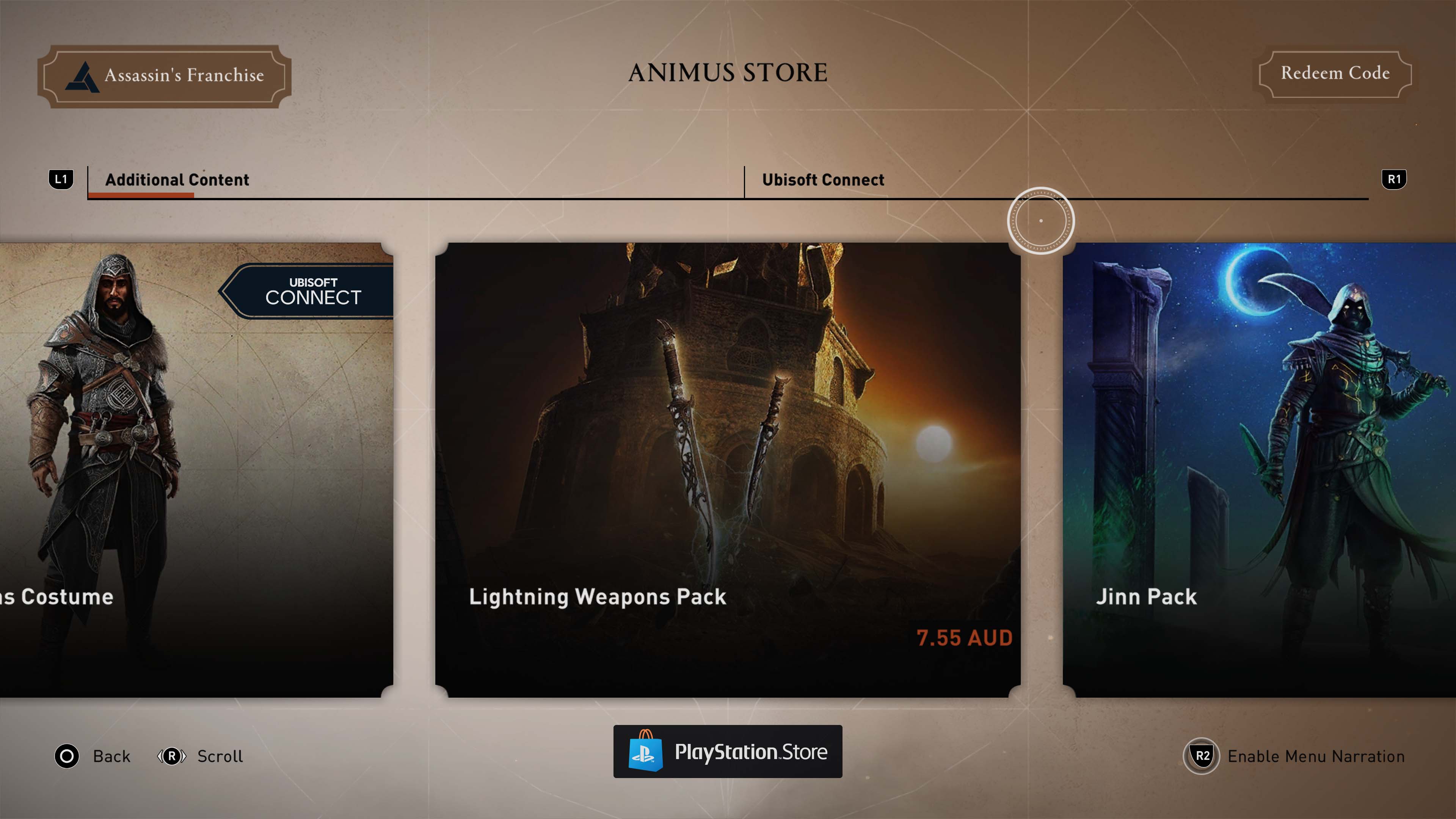Enable Menu Narration
This screenshot has width=1456, height=819.
point(1316,756)
